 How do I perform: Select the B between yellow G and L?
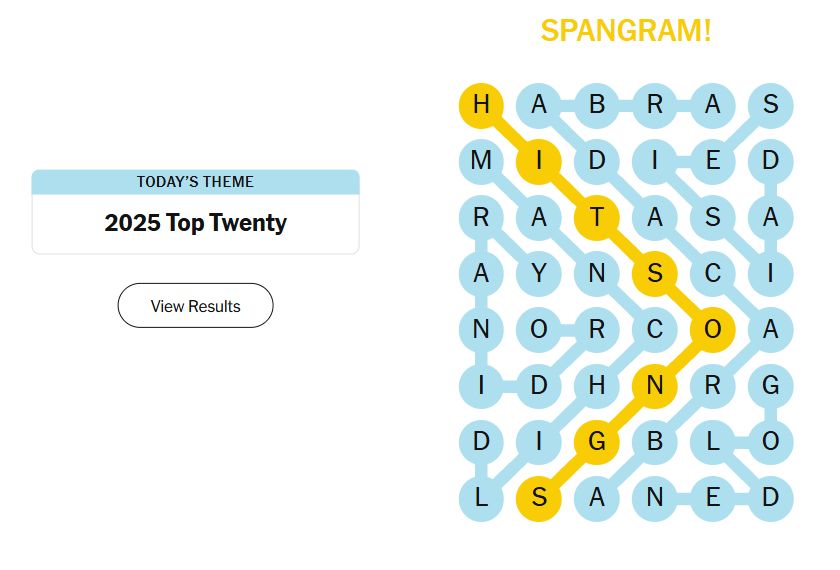(655, 442)
